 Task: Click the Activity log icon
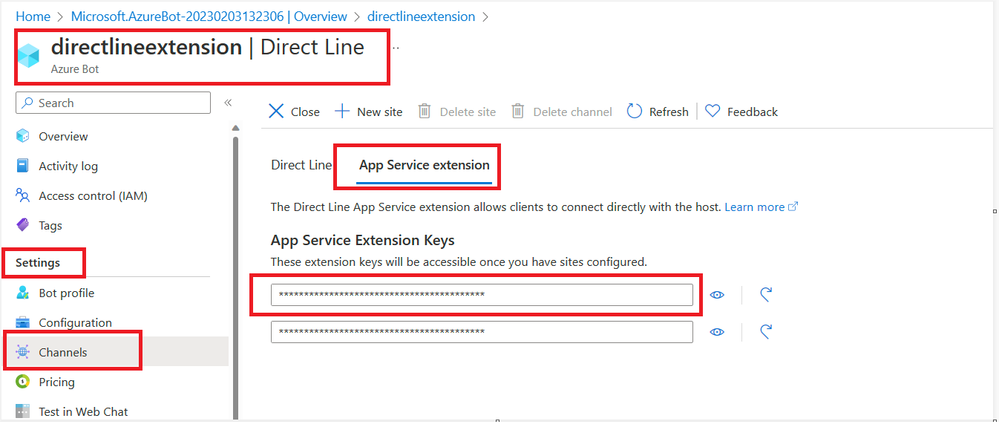click(x=23, y=166)
